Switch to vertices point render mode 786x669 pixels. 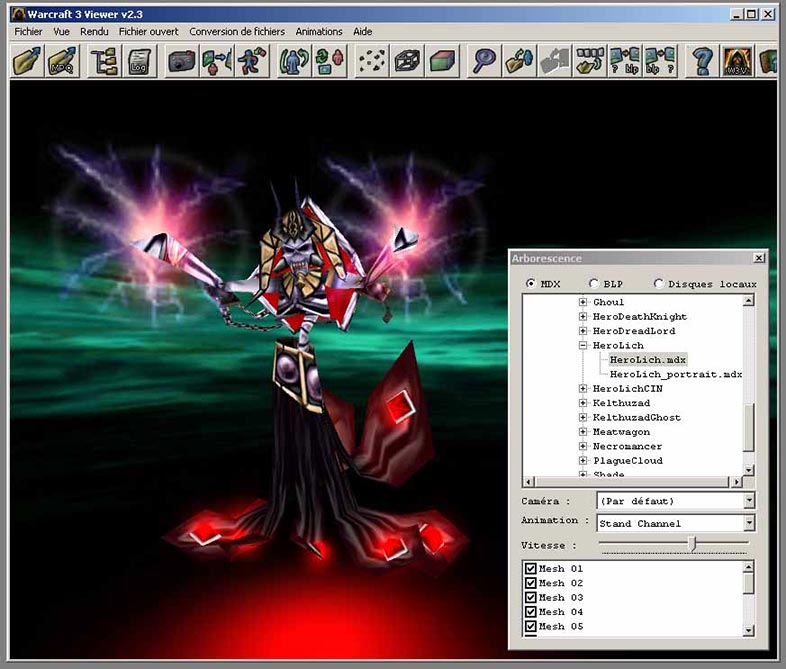point(372,61)
